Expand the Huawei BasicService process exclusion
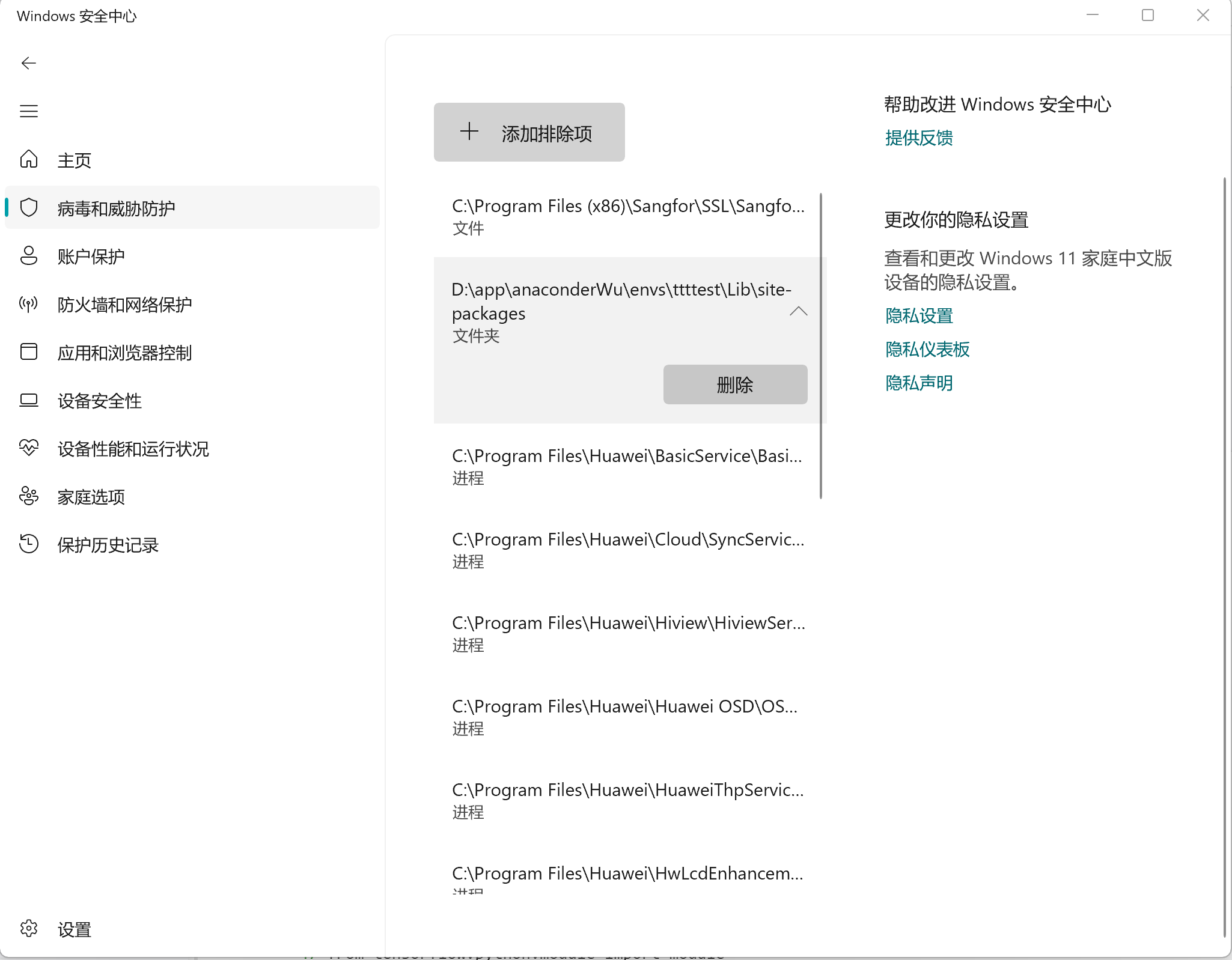This screenshot has width=1232, height=960. click(x=628, y=467)
